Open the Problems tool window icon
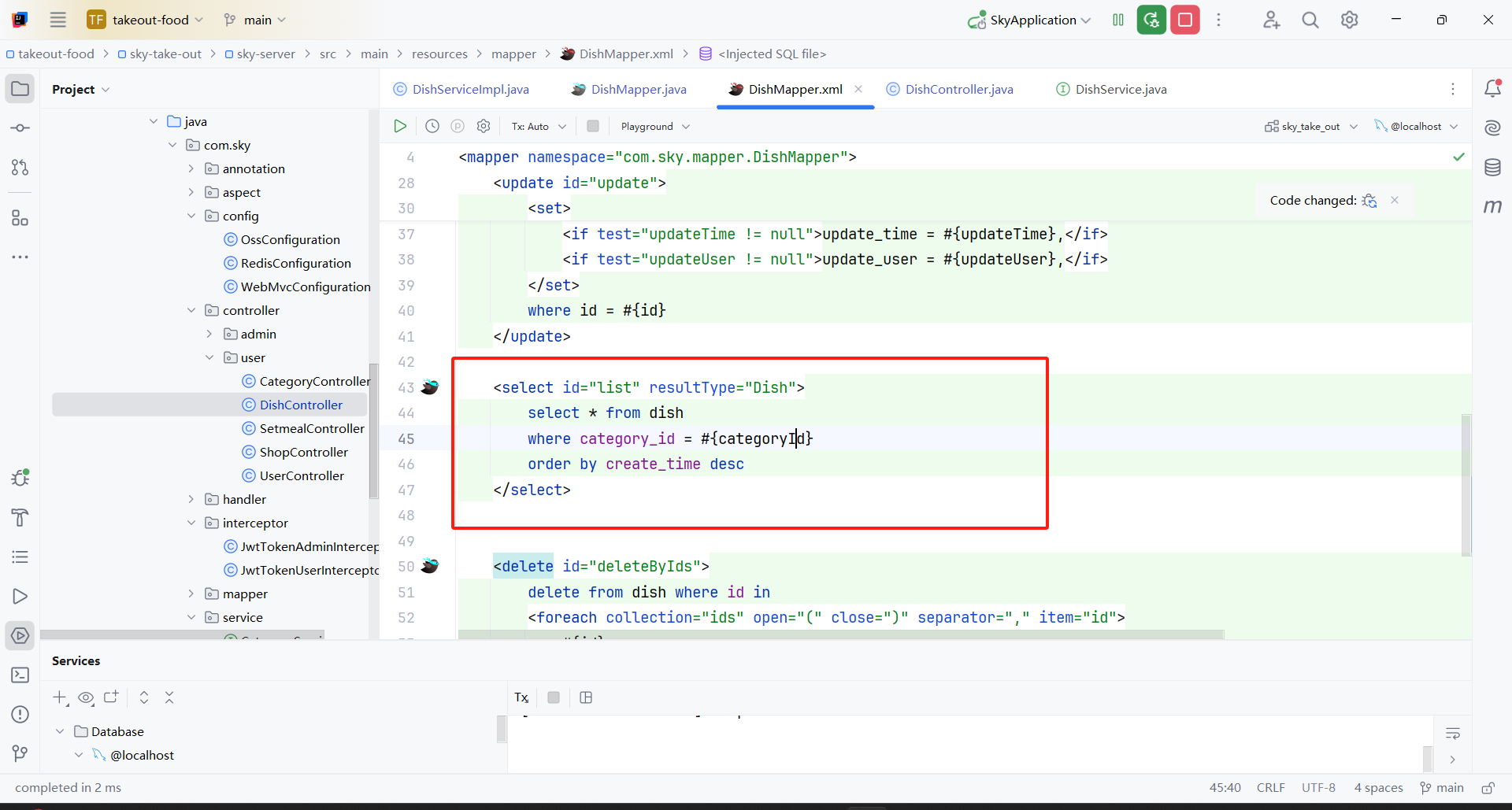The width and height of the screenshot is (1512, 810). [x=20, y=715]
